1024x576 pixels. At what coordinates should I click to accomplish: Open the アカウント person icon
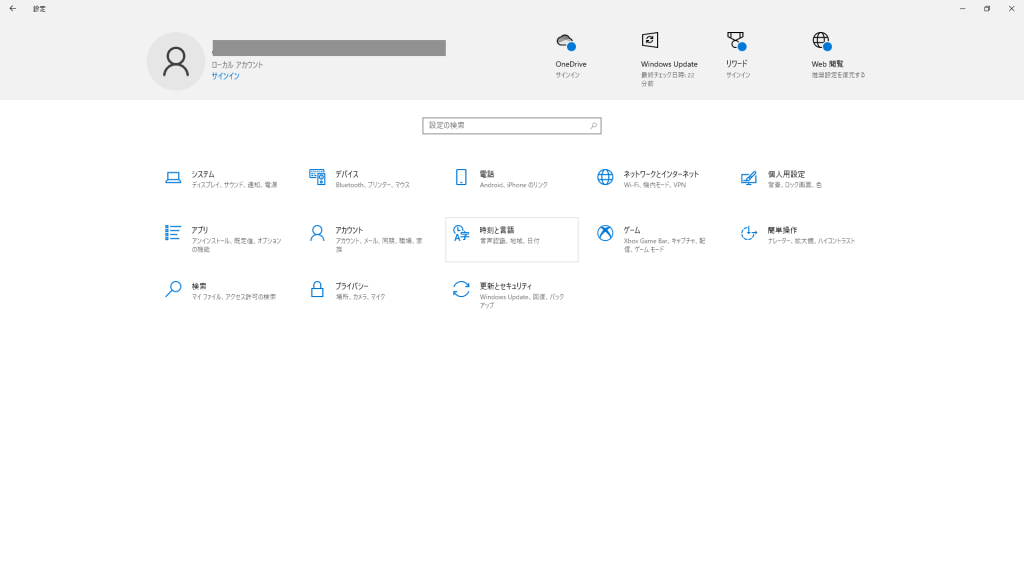point(317,233)
